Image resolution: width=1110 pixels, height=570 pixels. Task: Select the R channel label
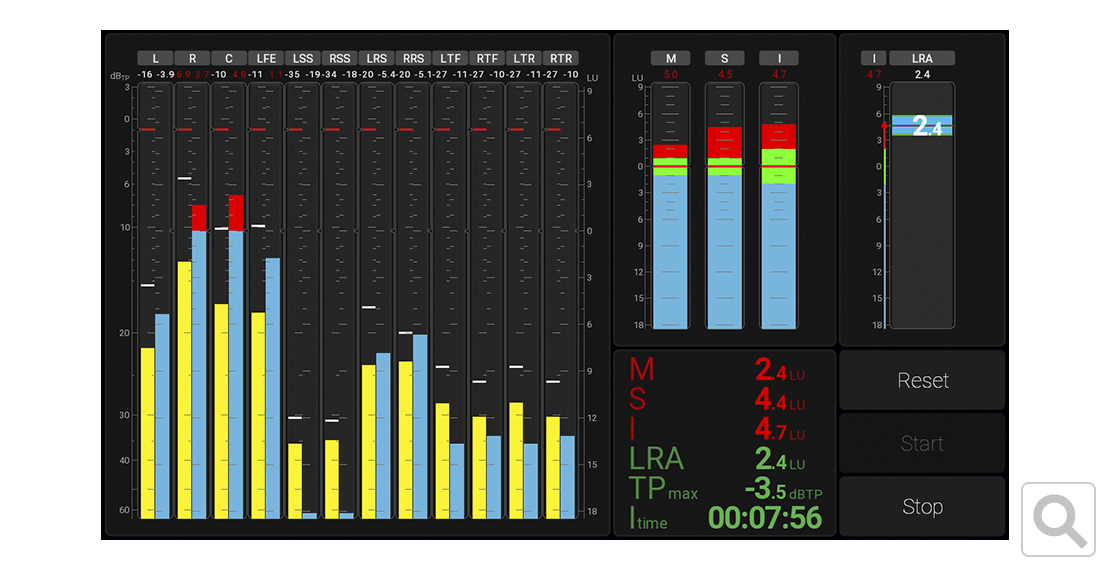click(x=192, y=58)
